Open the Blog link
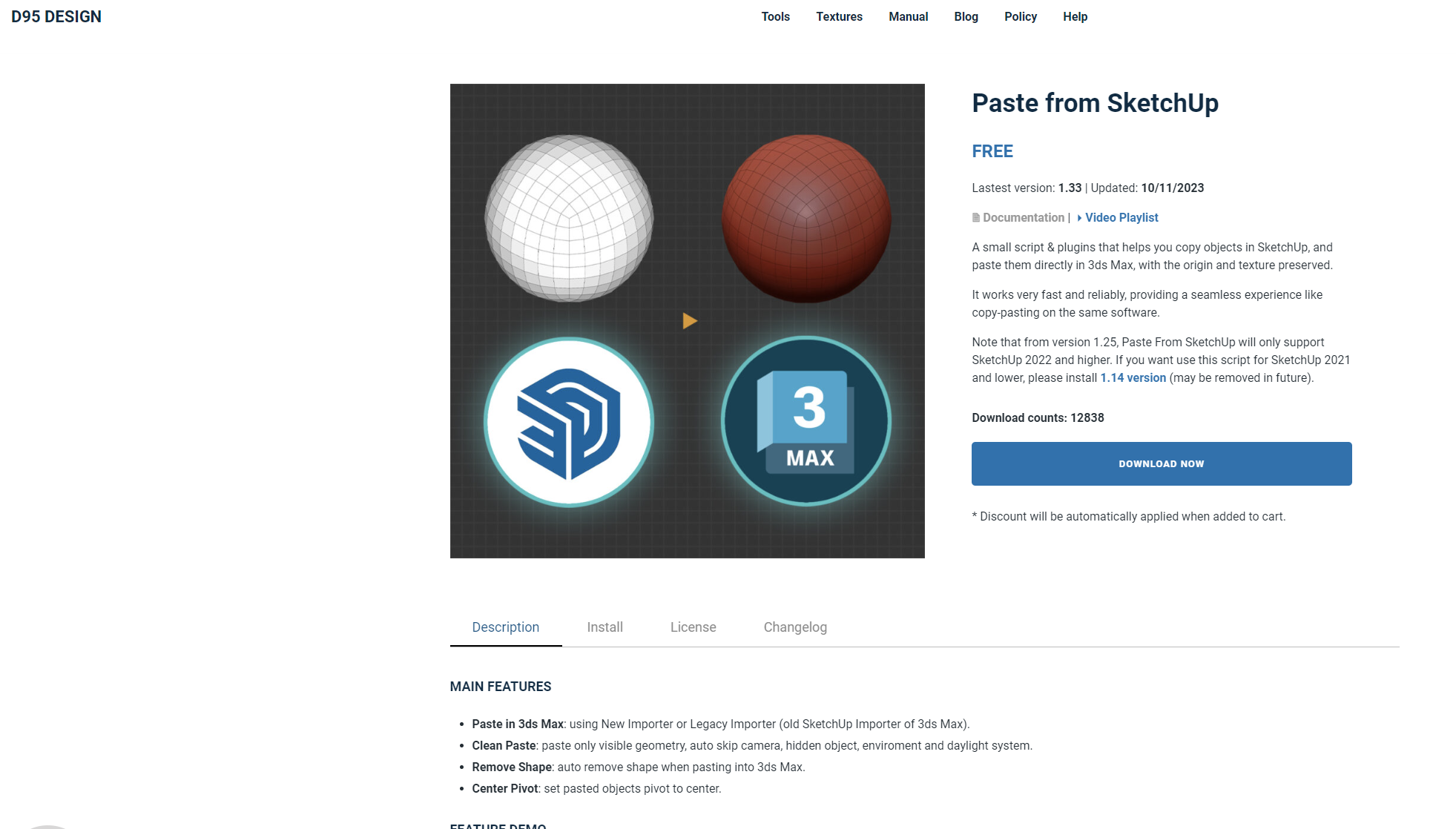 point(966,16)
